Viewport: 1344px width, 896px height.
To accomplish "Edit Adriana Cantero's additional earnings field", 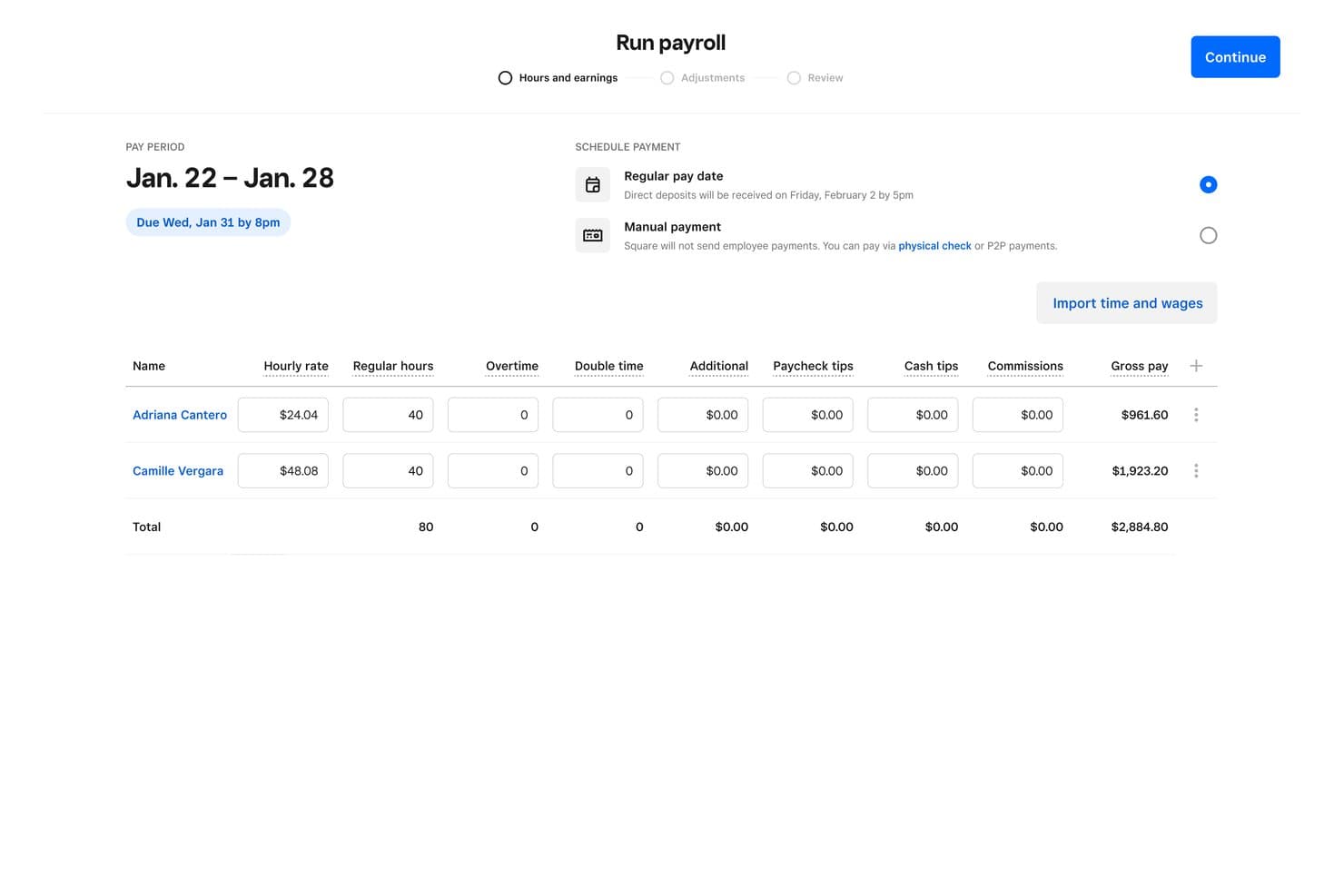I will click(703, 415).
